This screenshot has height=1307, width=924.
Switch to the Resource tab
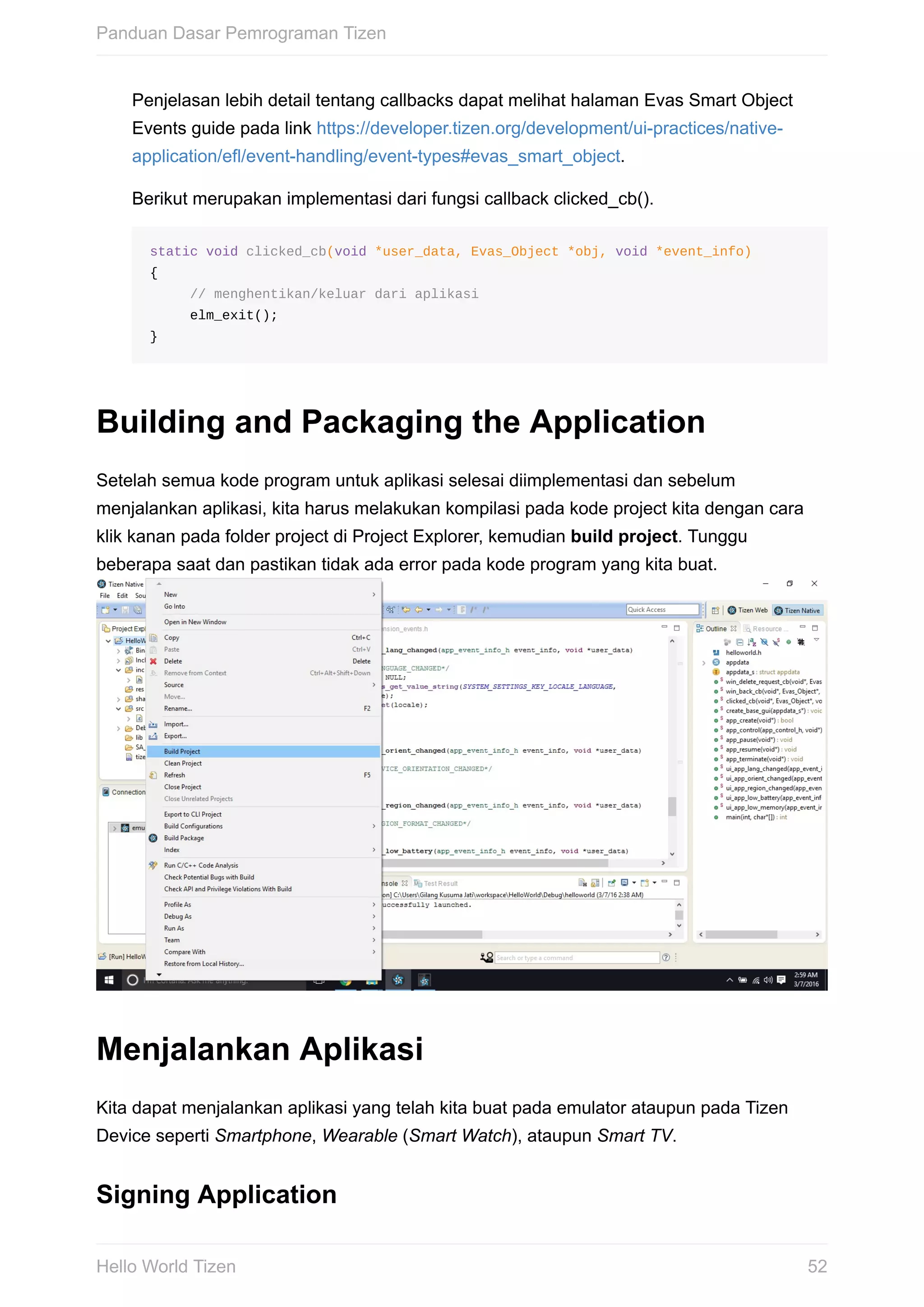(767, 629)
